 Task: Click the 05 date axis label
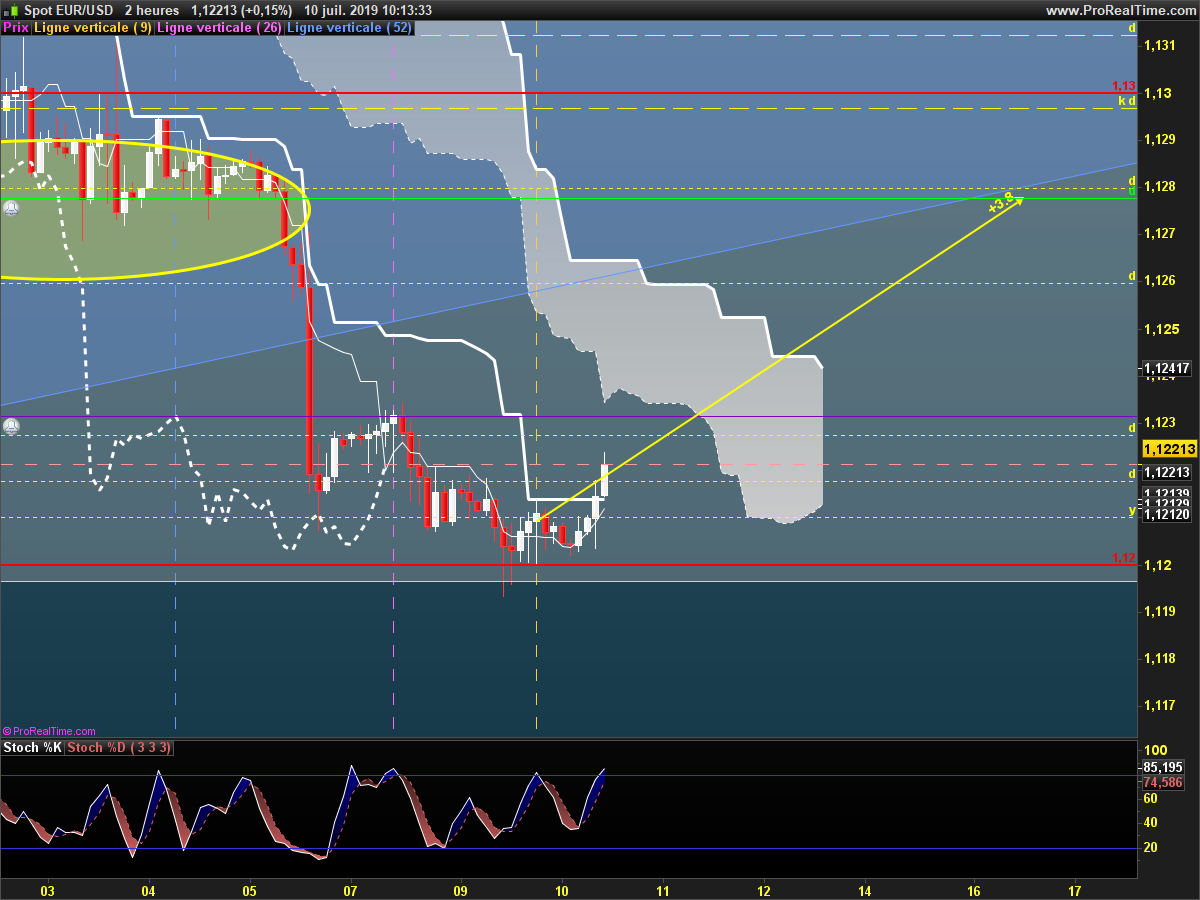[249, 890]
